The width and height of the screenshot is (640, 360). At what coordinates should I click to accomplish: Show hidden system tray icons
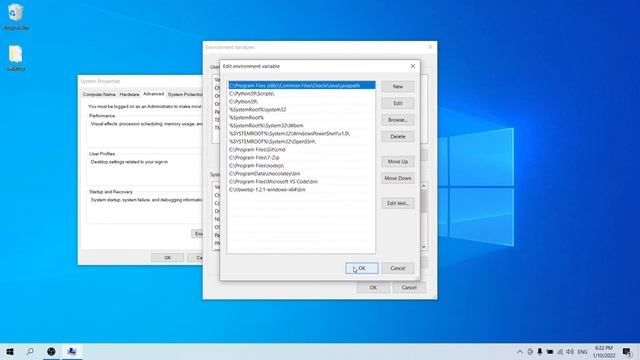520,352
